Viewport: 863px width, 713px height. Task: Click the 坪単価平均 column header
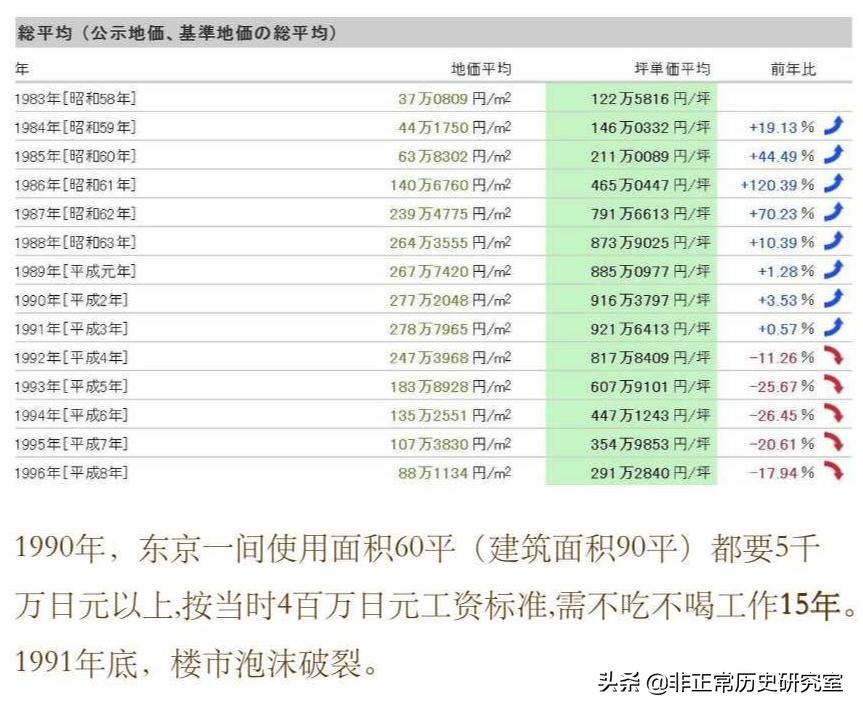[672, 69]
